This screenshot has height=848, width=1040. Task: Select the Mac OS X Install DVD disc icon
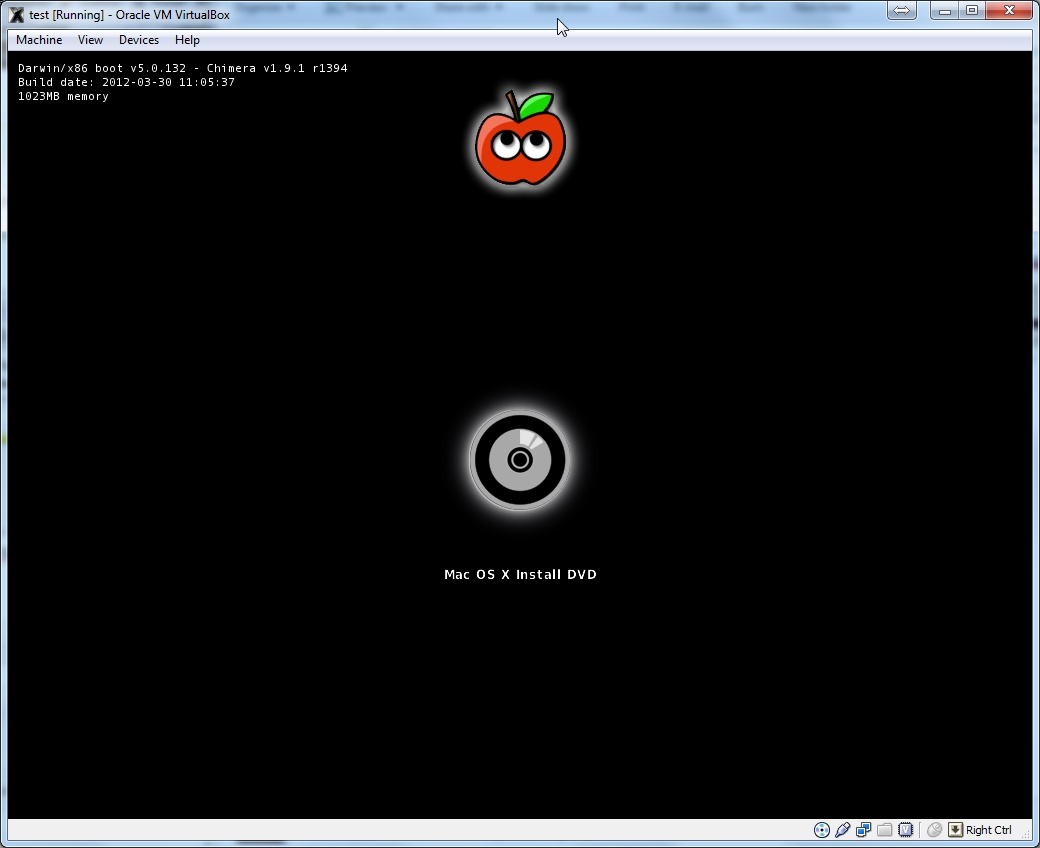520,460
